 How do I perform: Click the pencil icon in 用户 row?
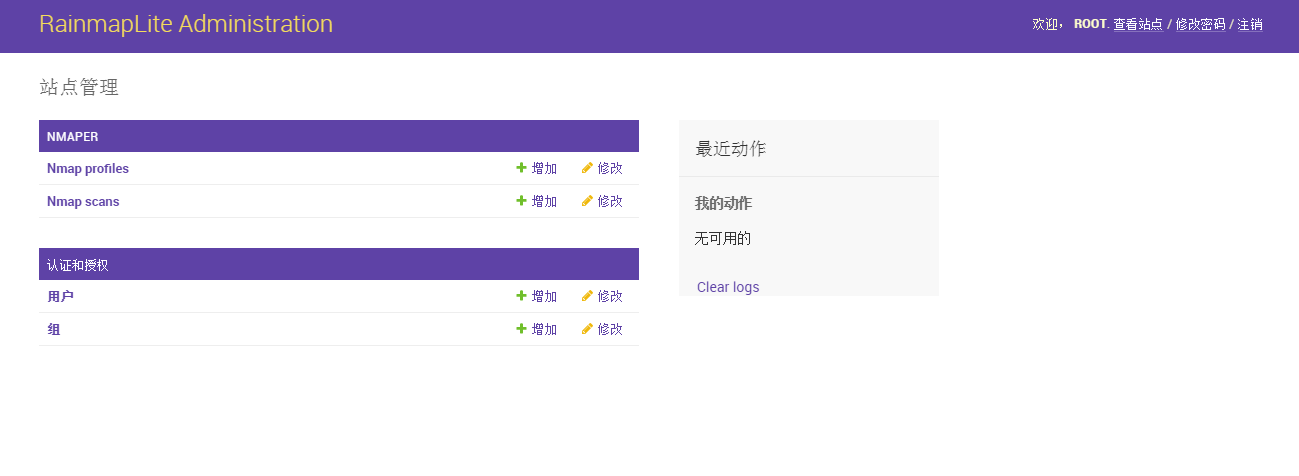point(587,296)
